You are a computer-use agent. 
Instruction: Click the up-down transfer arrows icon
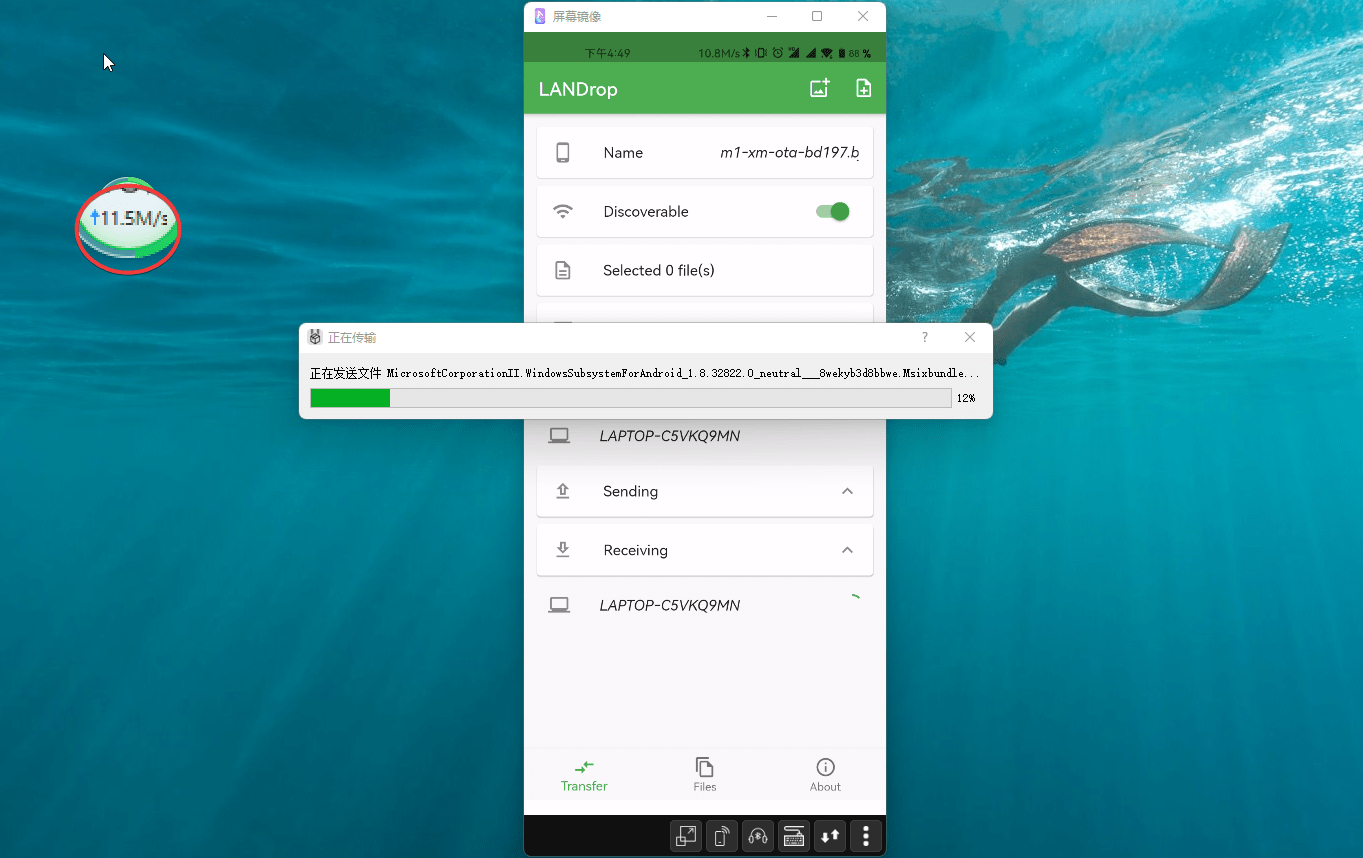[x=830, y=836]
